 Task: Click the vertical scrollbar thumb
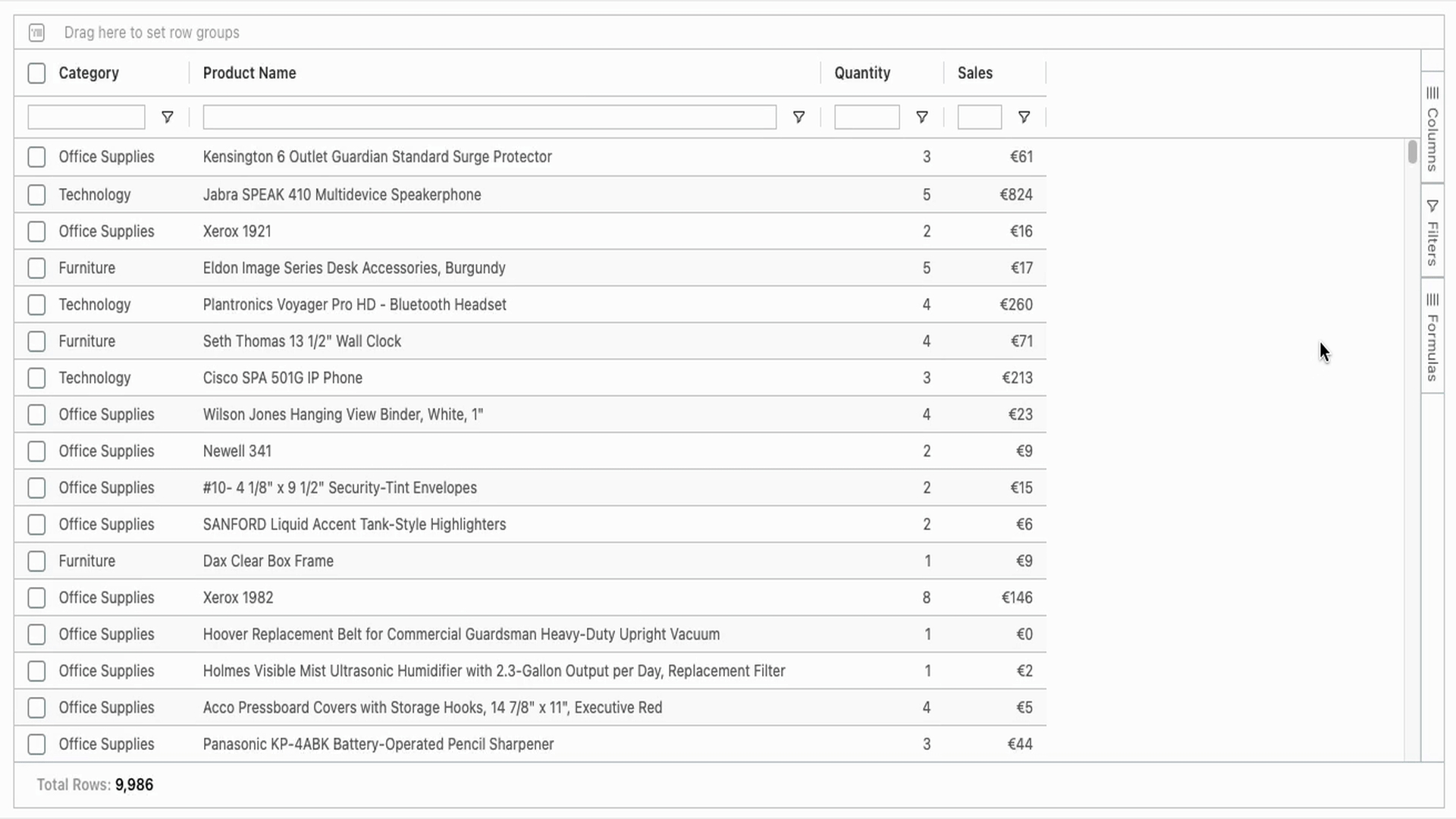click(x=1412, y=152)
